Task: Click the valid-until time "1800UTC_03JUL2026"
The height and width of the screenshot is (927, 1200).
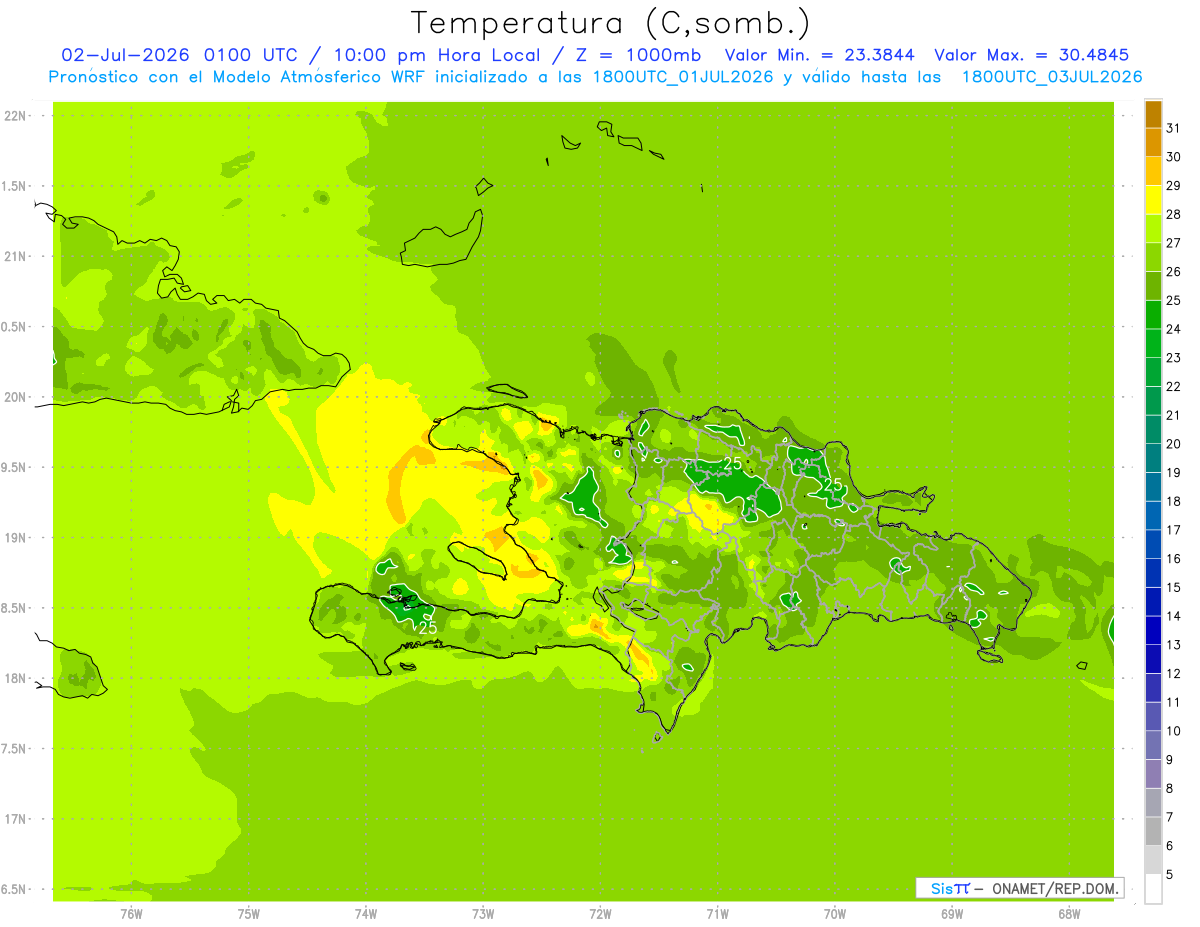Action: click(x=1052, y=77)
